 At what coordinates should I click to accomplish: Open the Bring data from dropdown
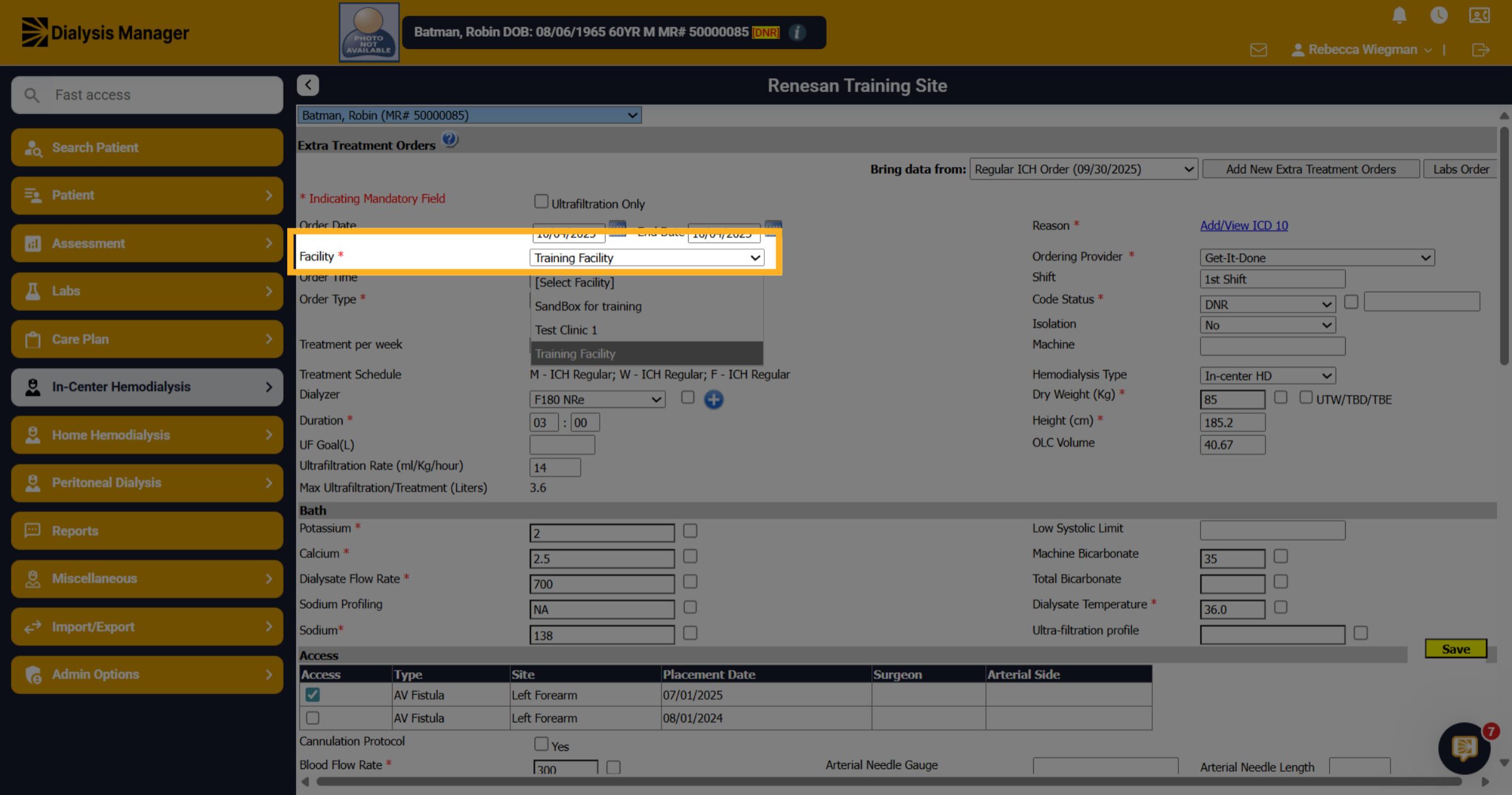pyautogui.click(x=1084, y=169)
